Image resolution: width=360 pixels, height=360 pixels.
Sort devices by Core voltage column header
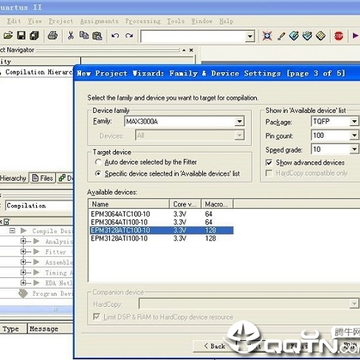point(185,204)
